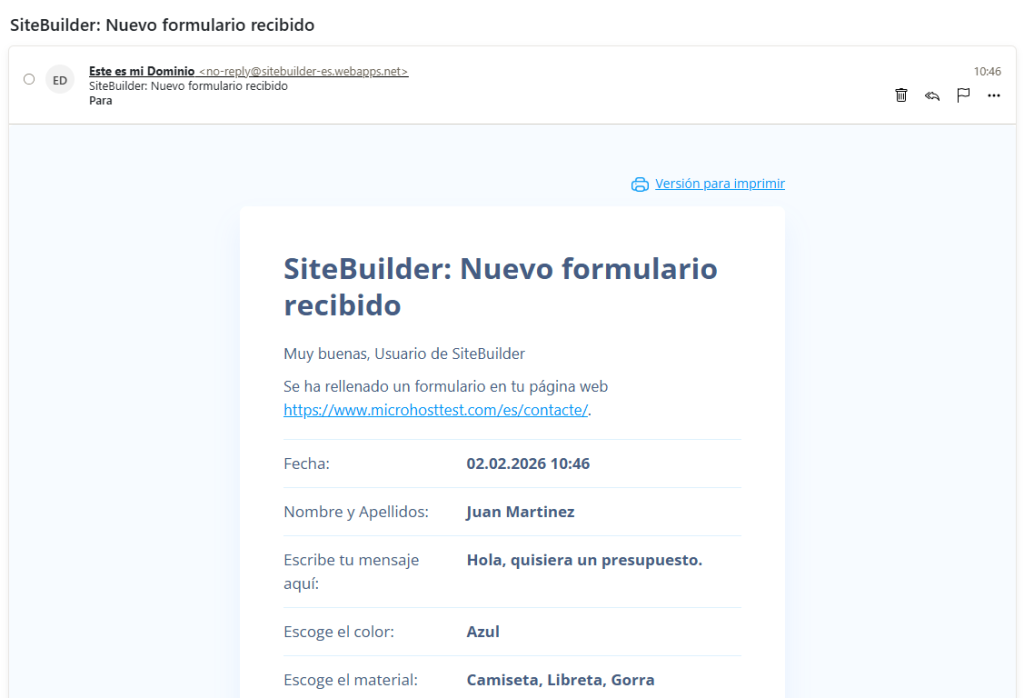Click the name Juan Martinez

(520, 512)
